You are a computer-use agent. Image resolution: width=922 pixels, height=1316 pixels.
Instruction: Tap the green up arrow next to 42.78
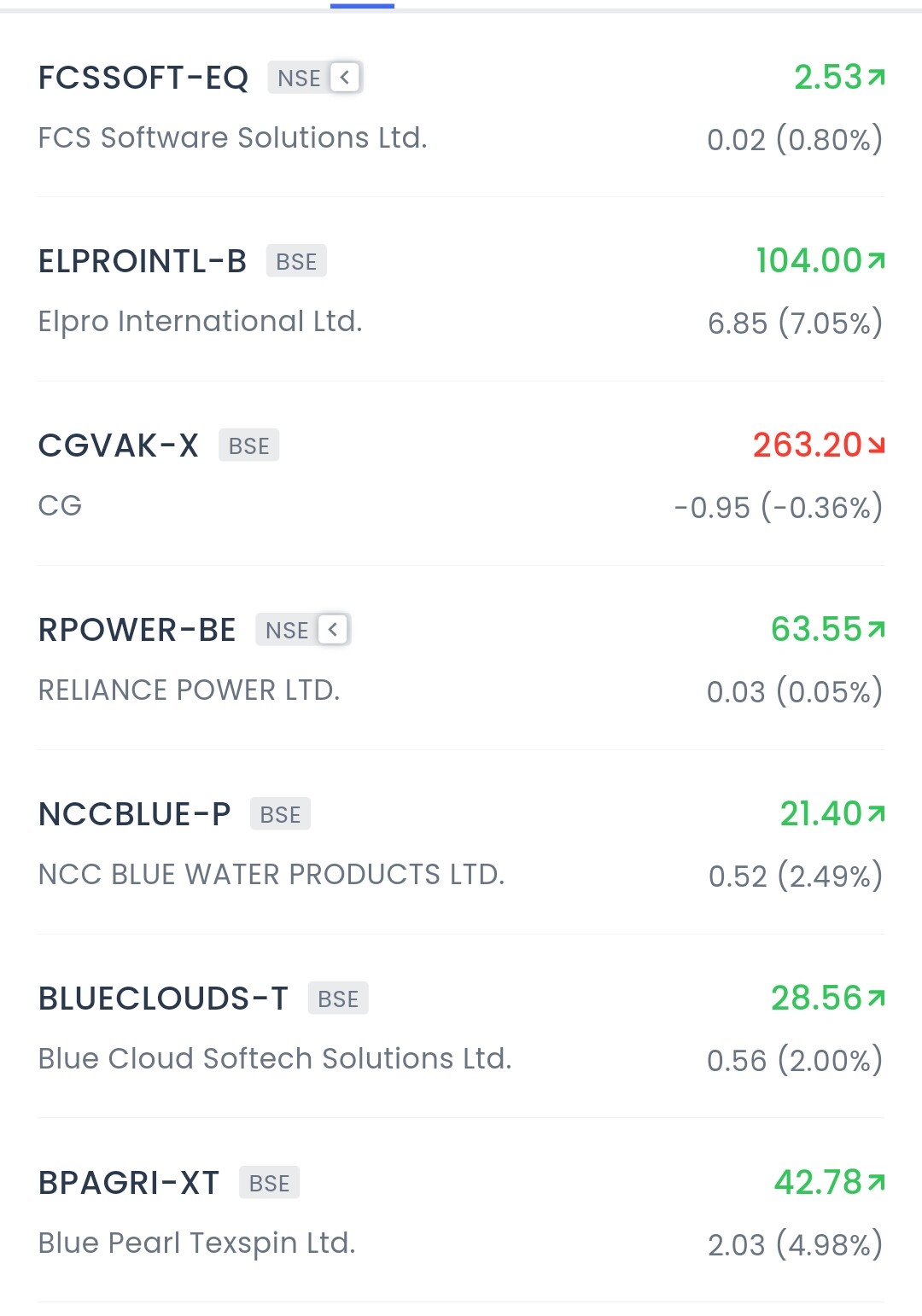coord(877,1182)
